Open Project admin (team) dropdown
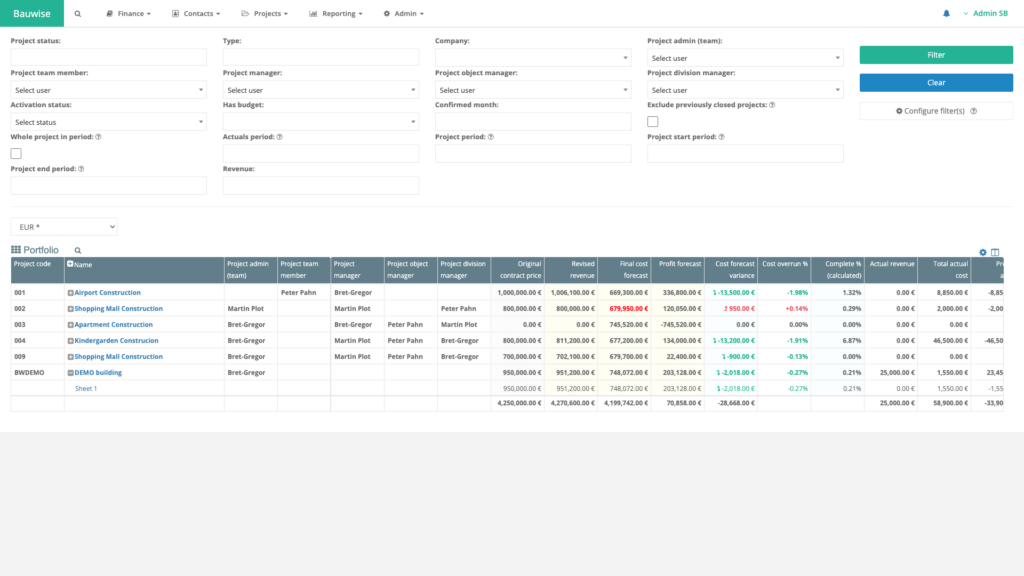This screenshot has height=576, width=1024. tap(745, 58)
